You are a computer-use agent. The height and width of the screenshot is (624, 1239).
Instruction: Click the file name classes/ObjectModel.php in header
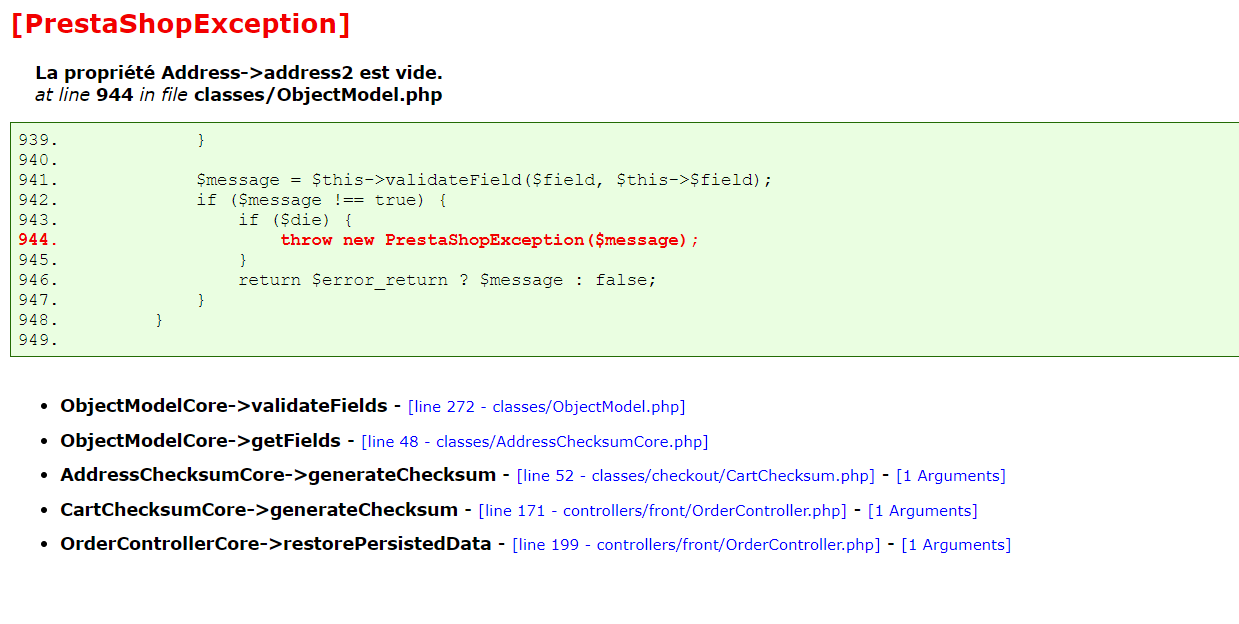point(318,95)
